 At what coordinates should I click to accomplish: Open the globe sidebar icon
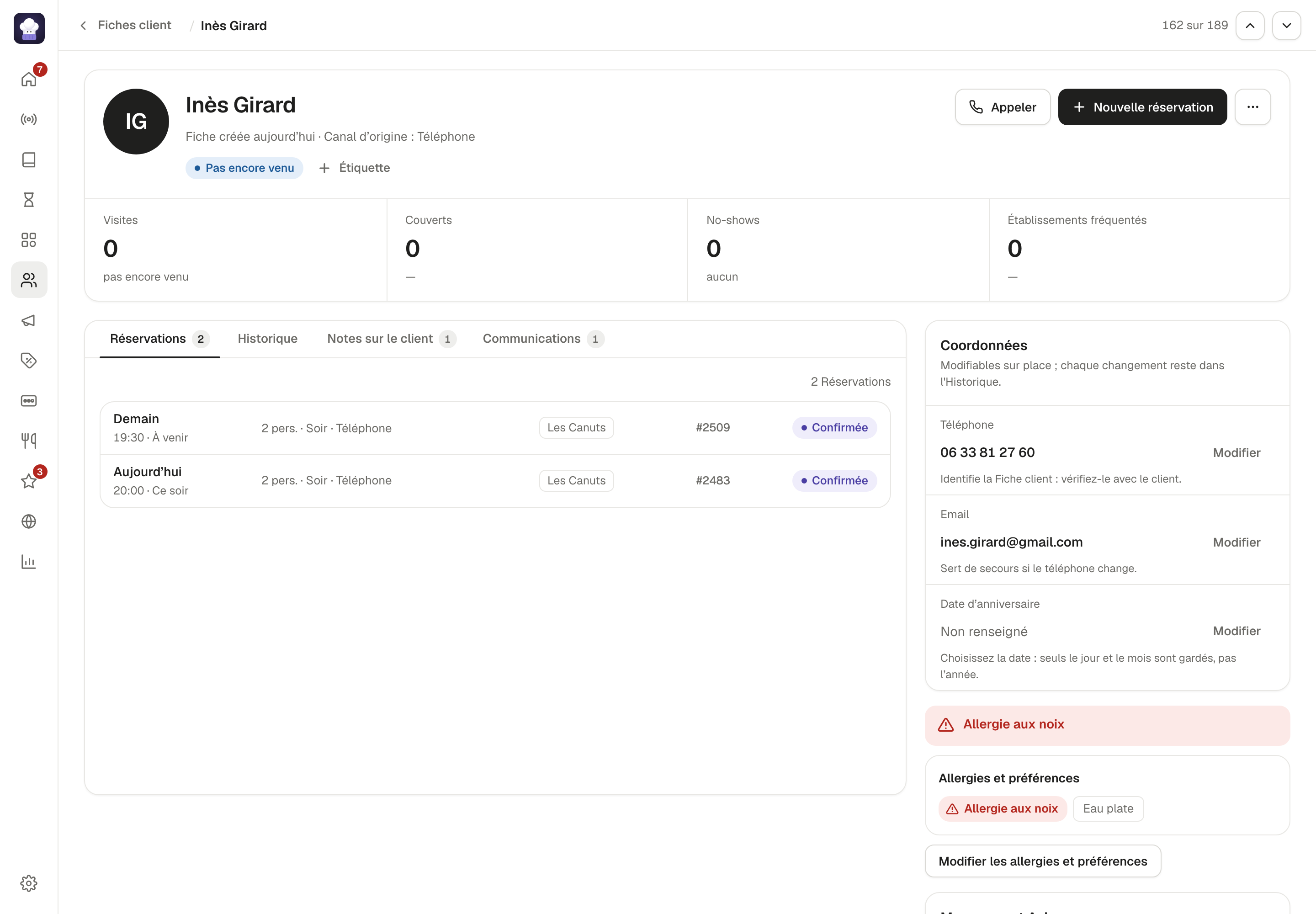(29, 521)
